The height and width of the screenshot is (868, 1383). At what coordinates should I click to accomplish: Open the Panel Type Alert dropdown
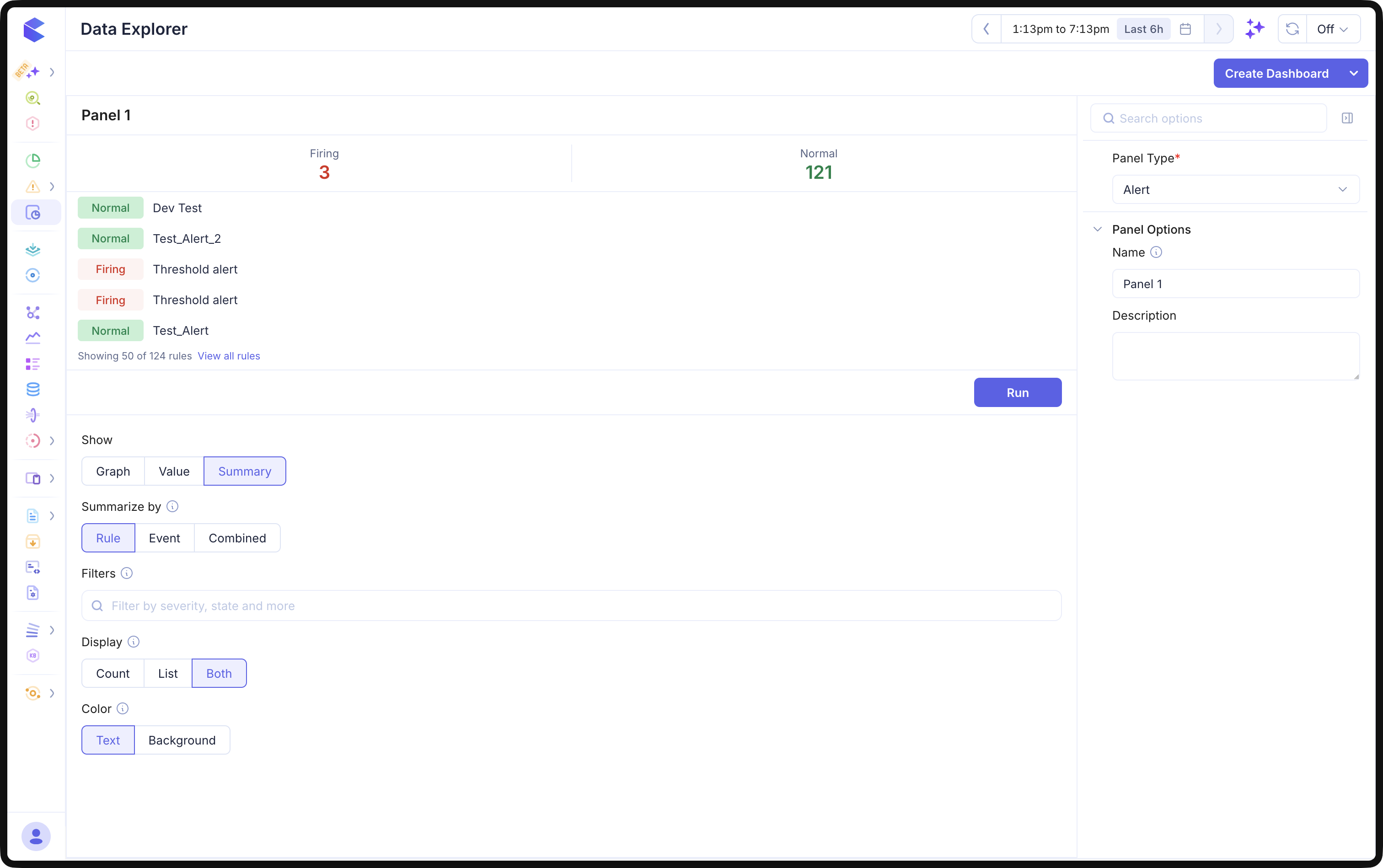(1235, 189)
